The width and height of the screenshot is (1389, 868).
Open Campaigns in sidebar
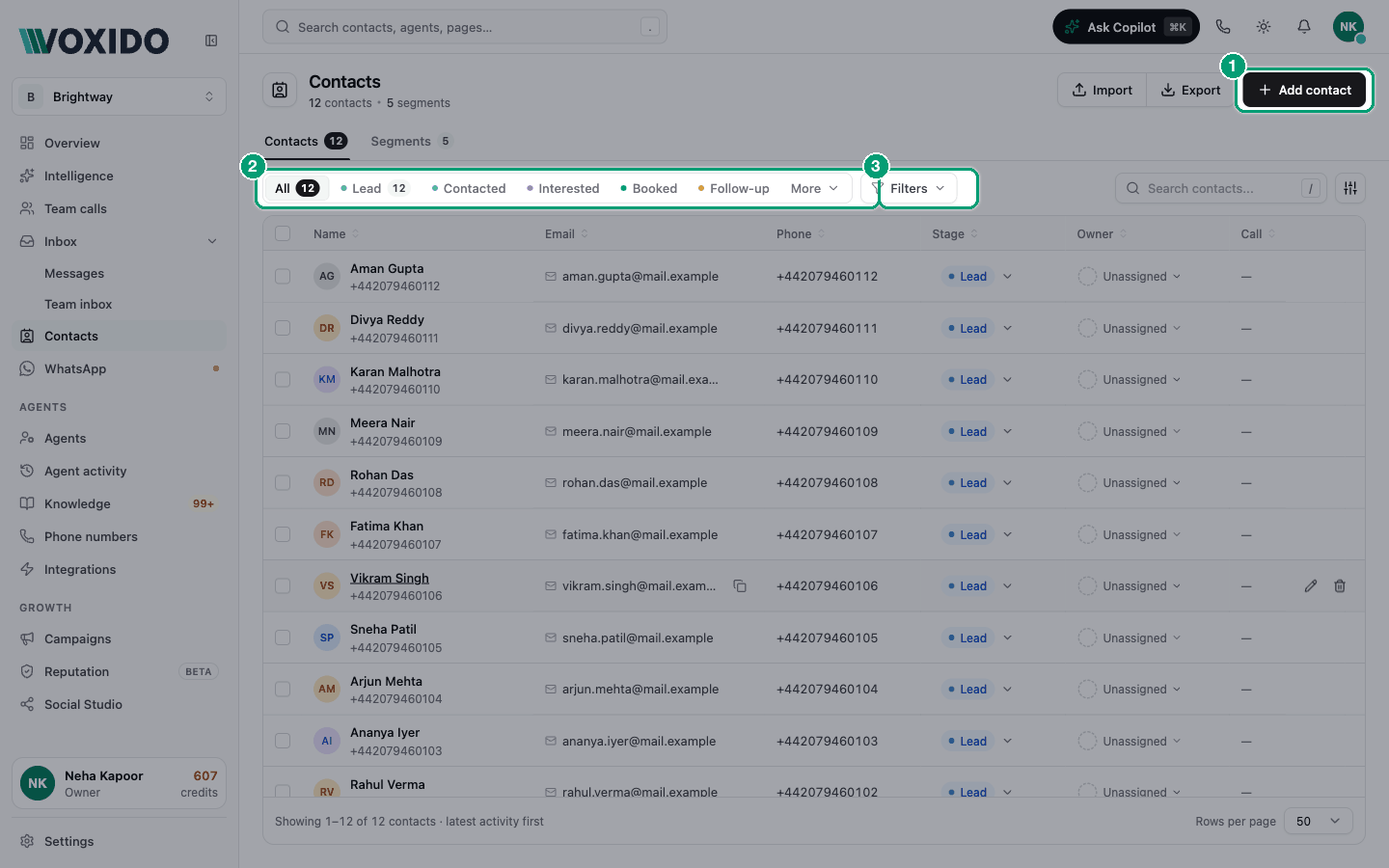click(120, 638)
